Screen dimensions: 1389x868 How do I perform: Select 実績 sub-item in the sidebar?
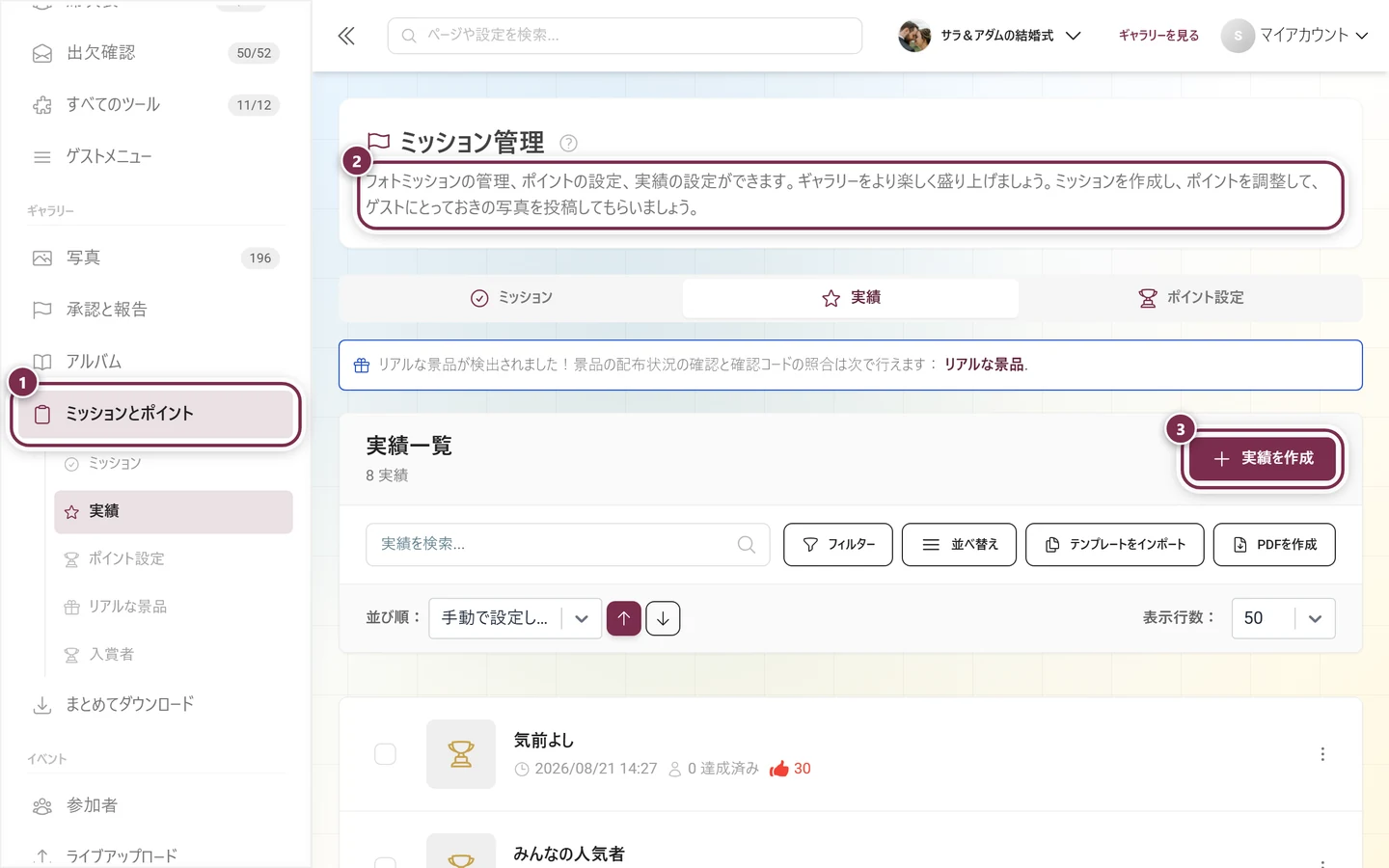[174, 512]
